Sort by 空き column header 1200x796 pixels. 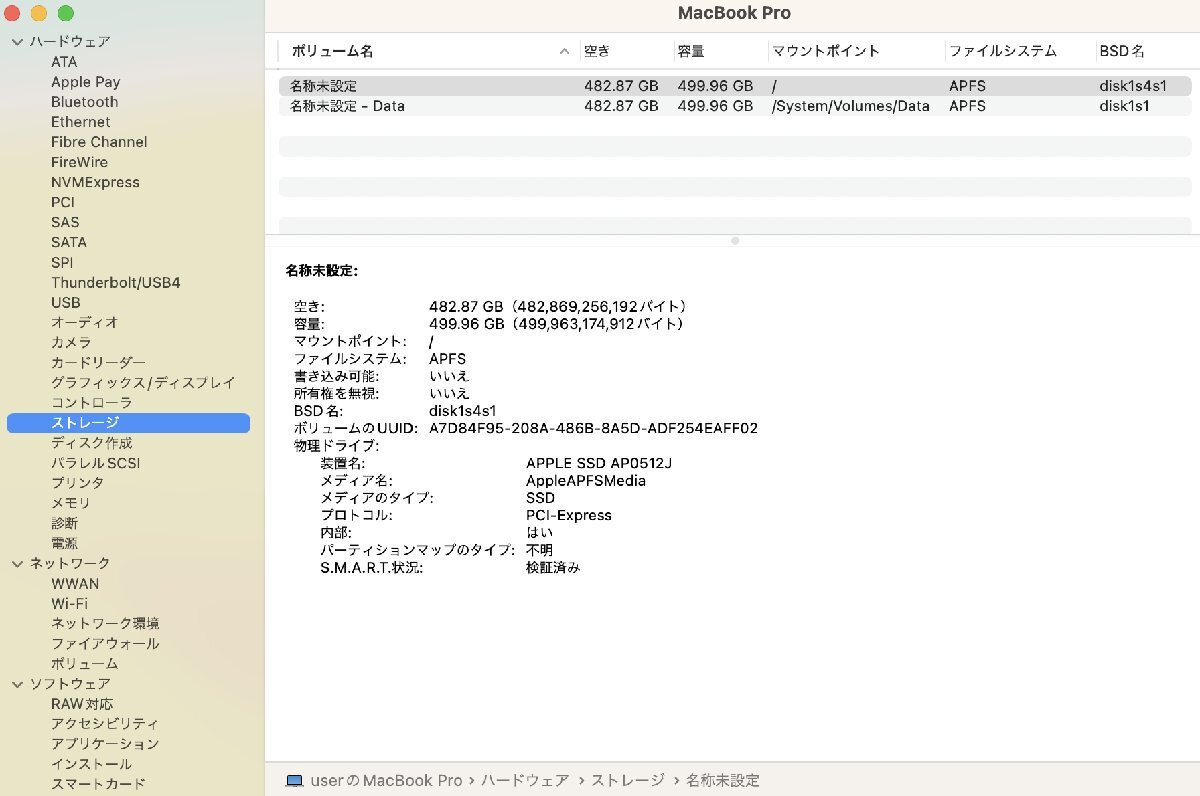pos(597,51)
